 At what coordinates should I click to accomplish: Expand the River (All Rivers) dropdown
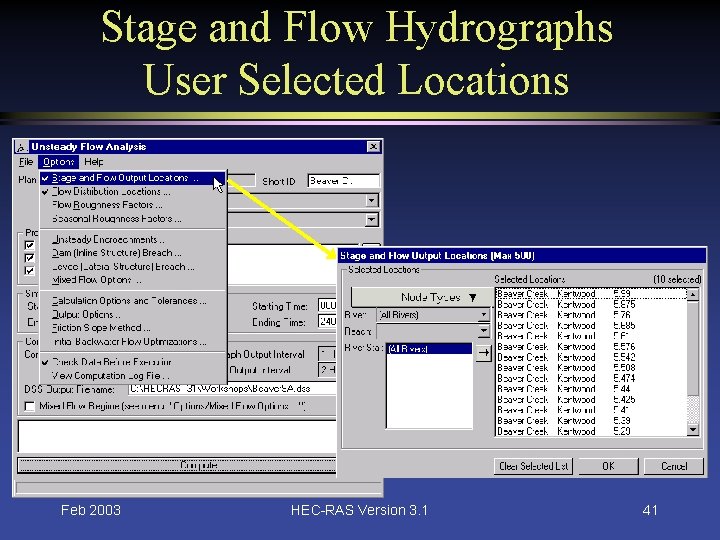coord(483,315)
